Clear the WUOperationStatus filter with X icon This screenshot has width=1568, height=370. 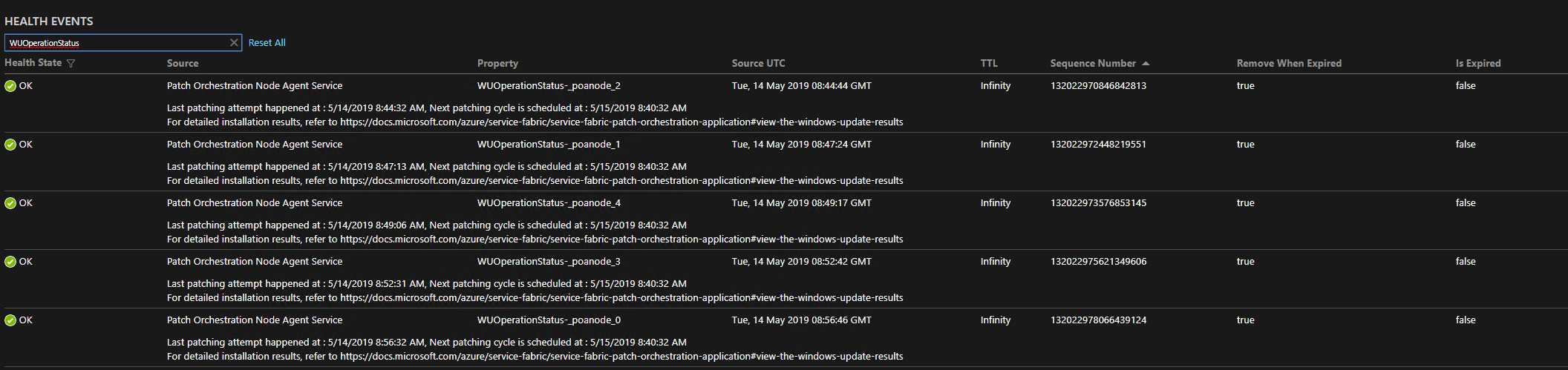(x=234, y=43)
